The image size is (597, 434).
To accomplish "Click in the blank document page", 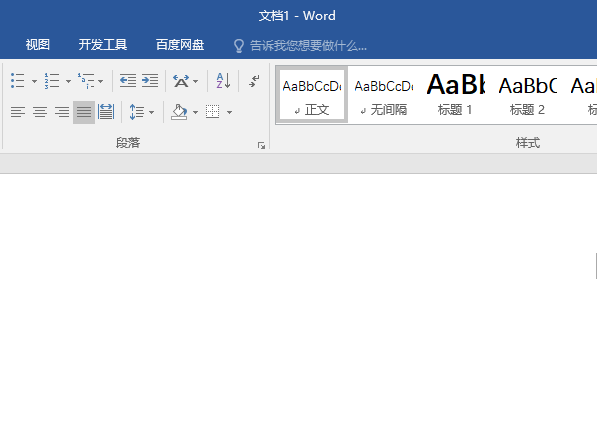I will pos(297,304).
